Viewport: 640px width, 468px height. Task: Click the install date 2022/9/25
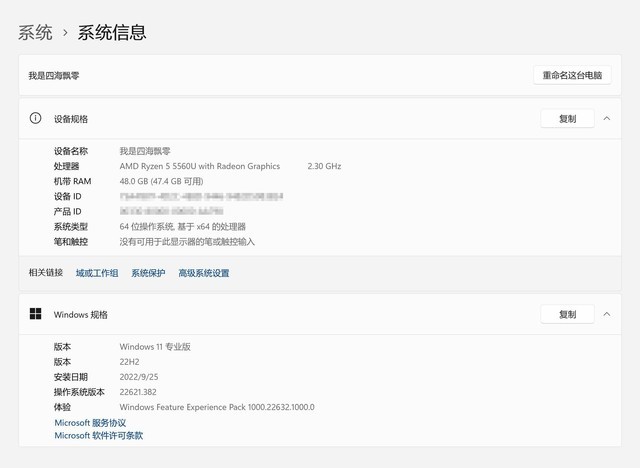(139, 377)
